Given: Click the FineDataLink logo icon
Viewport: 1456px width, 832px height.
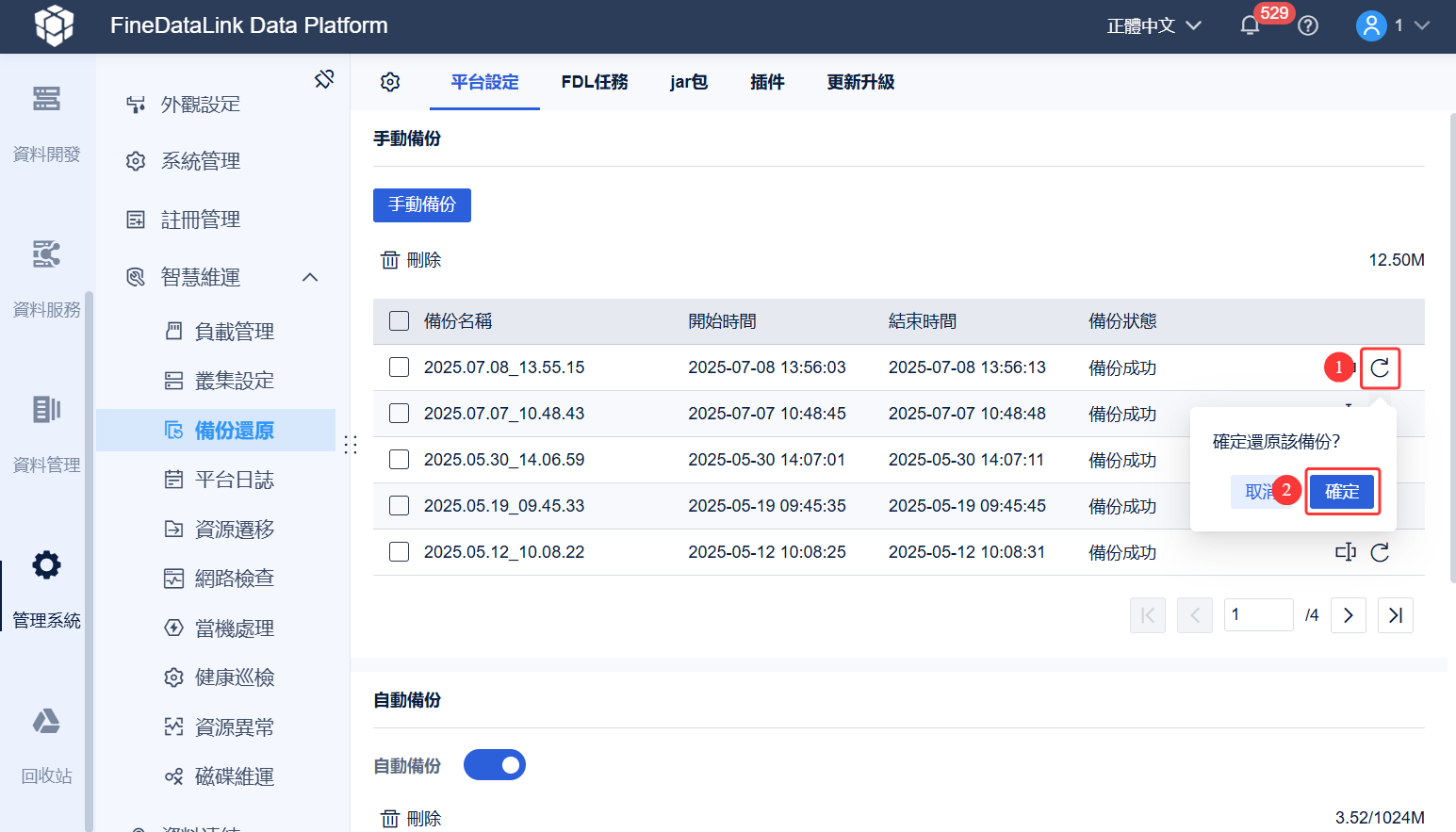Looking at the screenshot, I should pyautogui.click(x=54, y=25).
